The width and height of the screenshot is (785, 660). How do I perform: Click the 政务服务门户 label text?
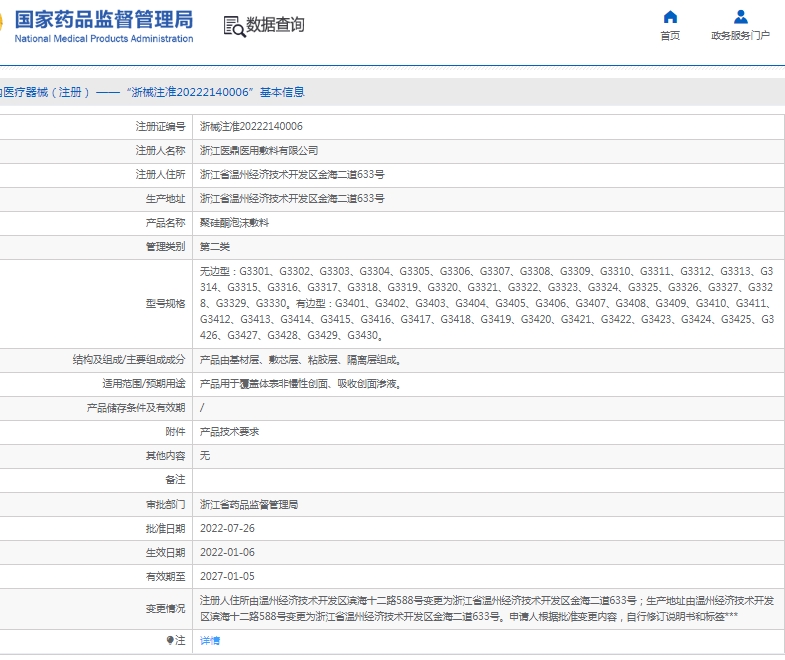(x=740, y=36)
